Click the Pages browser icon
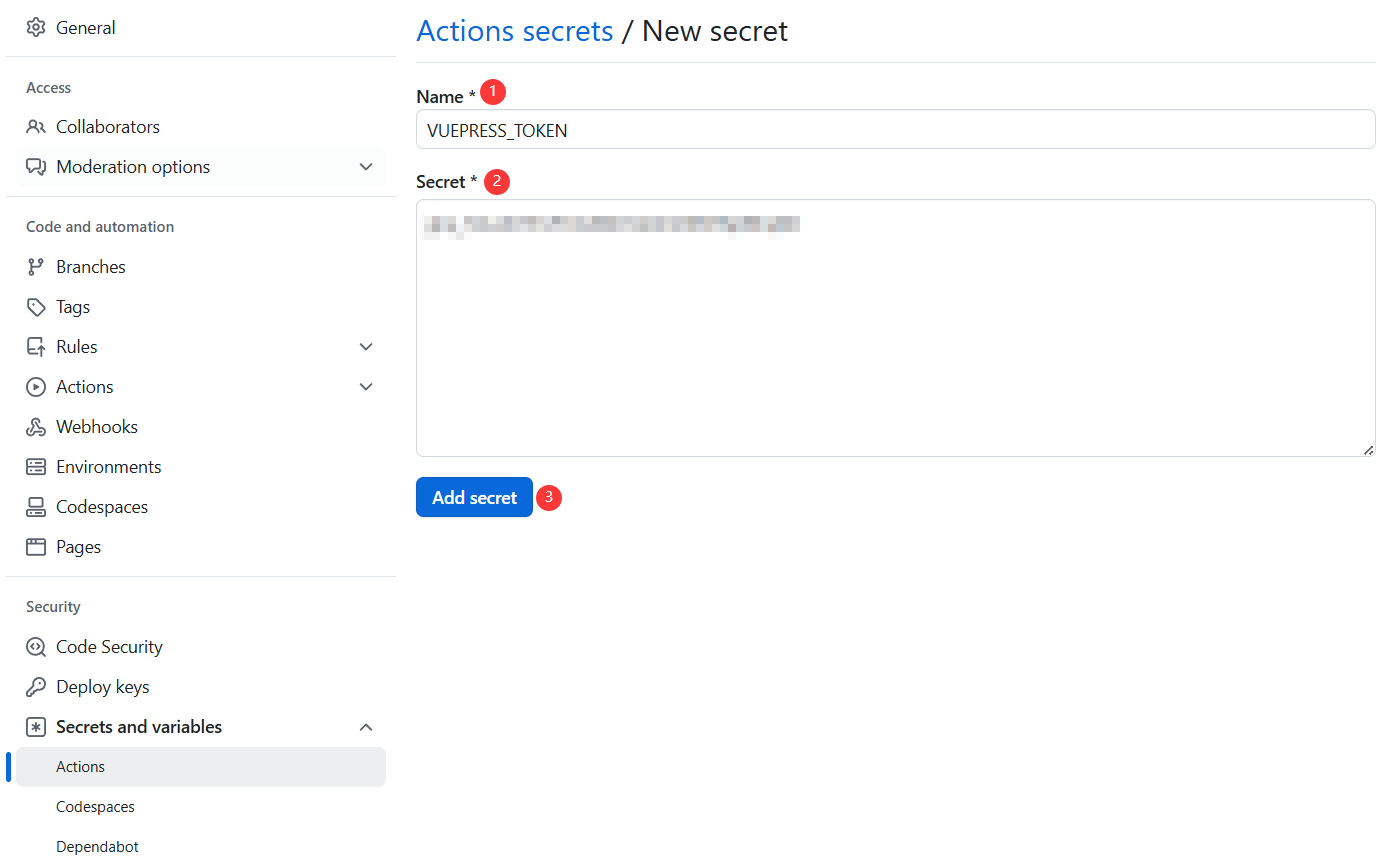The height and width of the screenshot is (863, 1389). point(36,547)
